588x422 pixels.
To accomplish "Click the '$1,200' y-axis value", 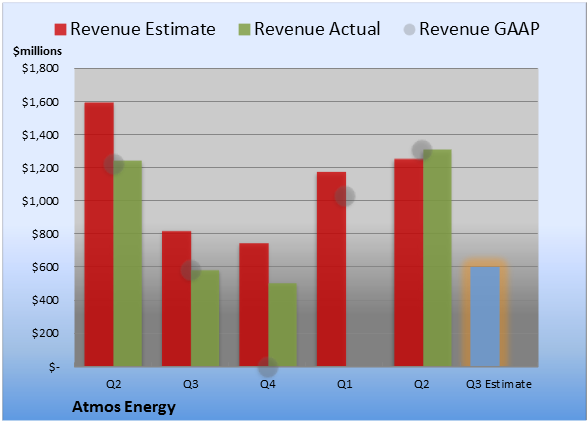I will tap(40, 168).
